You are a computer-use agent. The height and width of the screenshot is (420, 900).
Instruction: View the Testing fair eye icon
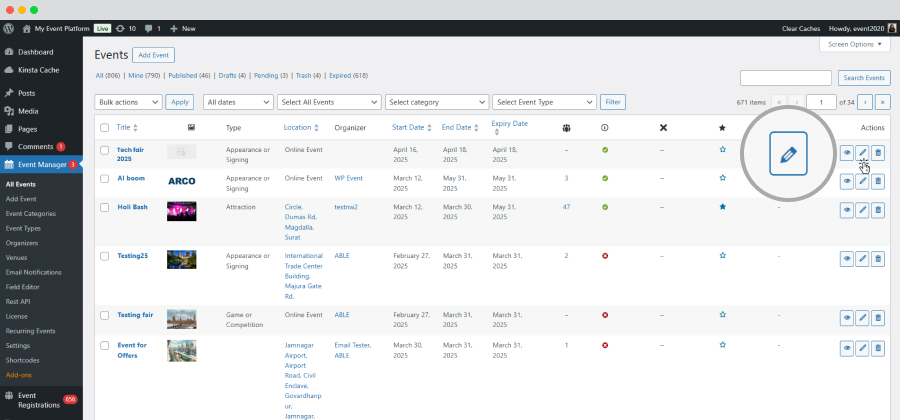(x=847, y=318)
